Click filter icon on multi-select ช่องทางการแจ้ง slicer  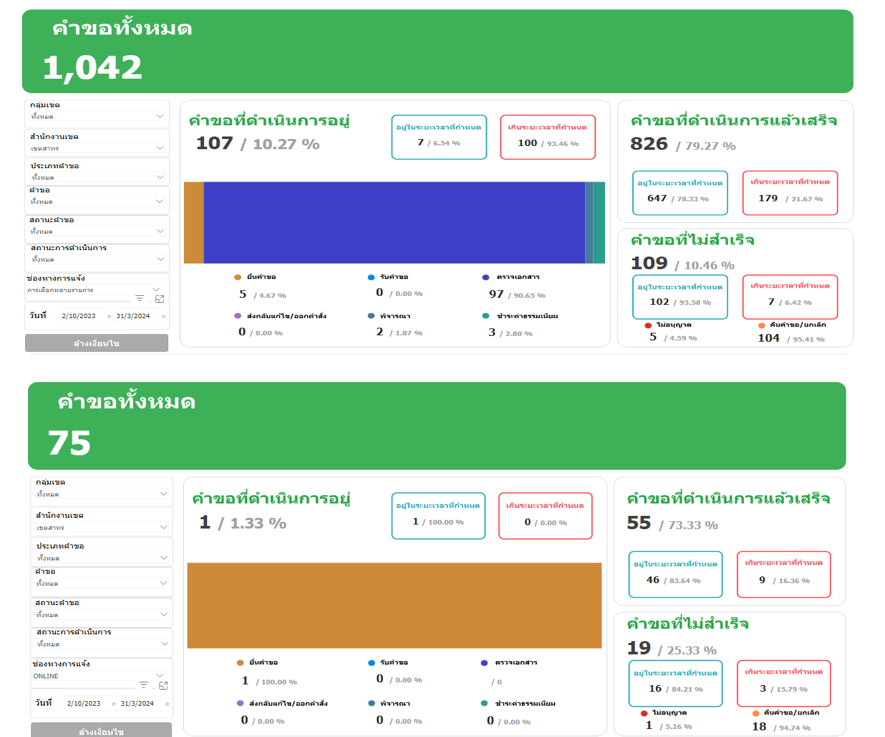point(140,298)
